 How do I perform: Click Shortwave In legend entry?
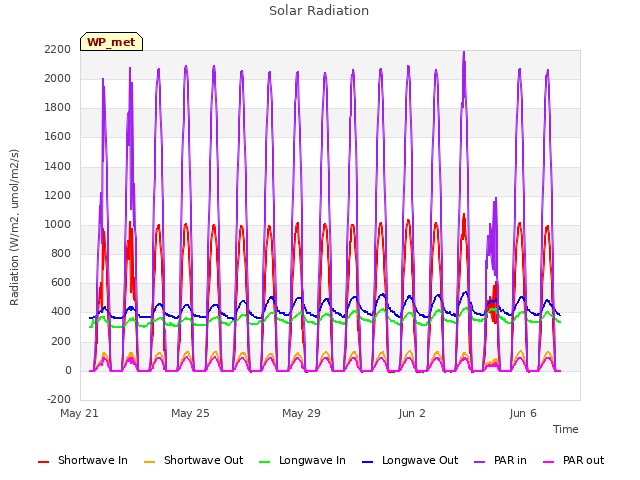coord(83,460)
